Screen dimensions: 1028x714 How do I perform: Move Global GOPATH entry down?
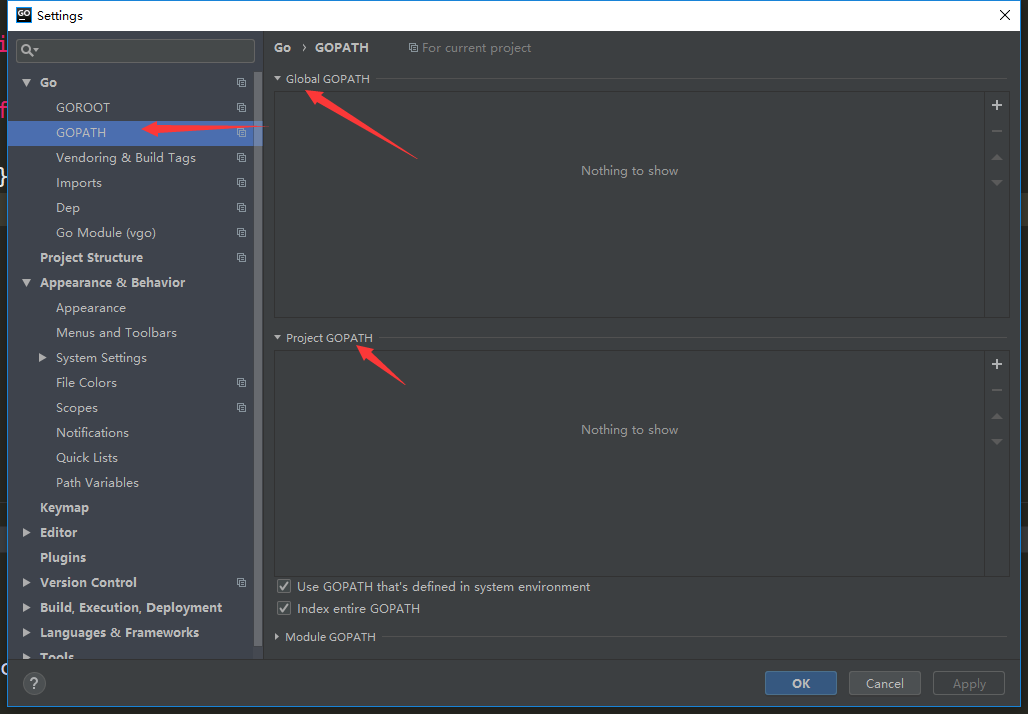[x=997, y=183]
